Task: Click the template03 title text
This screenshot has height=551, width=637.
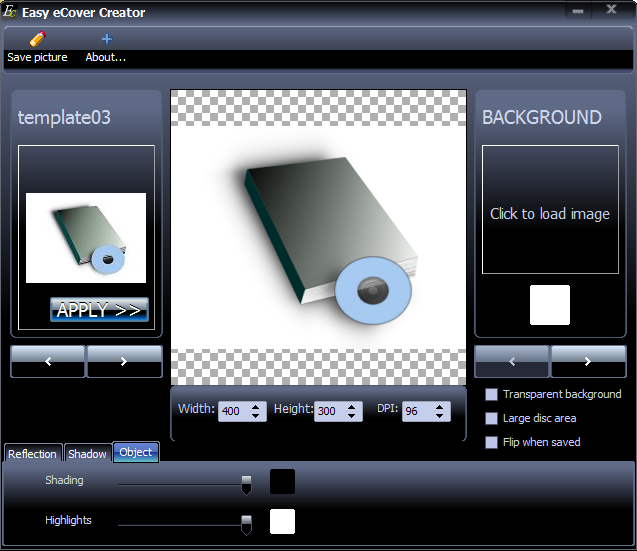Action: tap(64, 117)
